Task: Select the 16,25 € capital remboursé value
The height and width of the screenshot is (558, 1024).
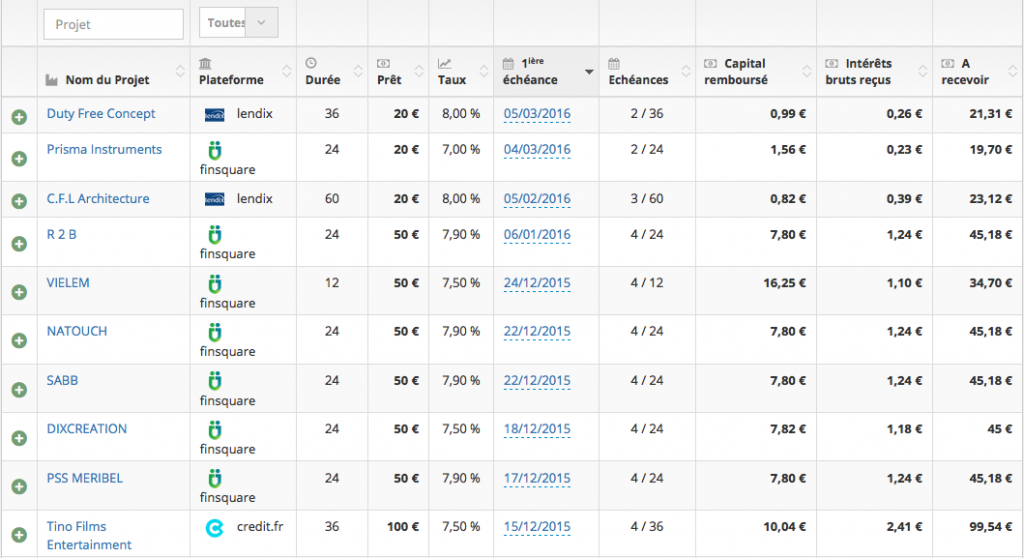Action: click(x=784, y=283)
